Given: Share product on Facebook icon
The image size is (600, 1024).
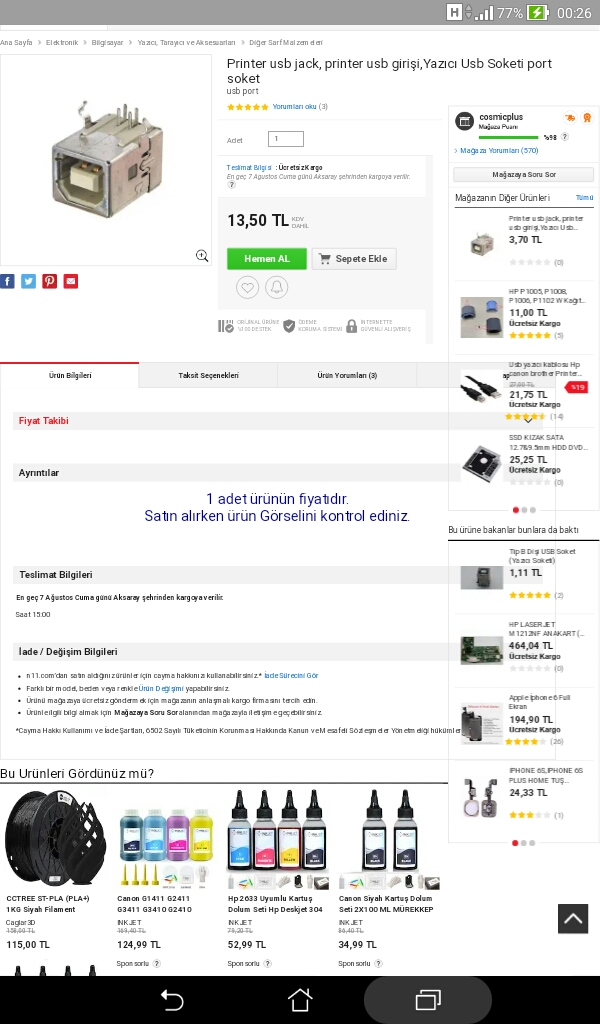Looking at the screenshot, I should [7, 281].
